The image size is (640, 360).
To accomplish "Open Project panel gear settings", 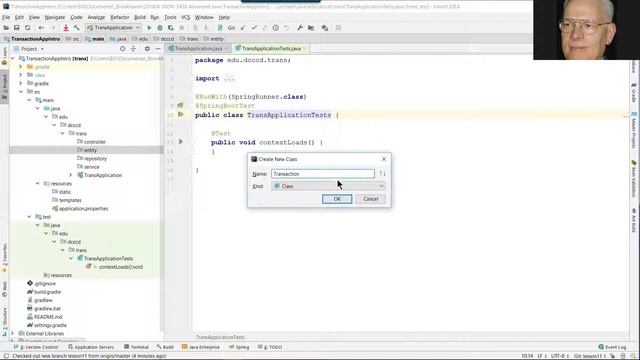I will click(x=147, y=49).
